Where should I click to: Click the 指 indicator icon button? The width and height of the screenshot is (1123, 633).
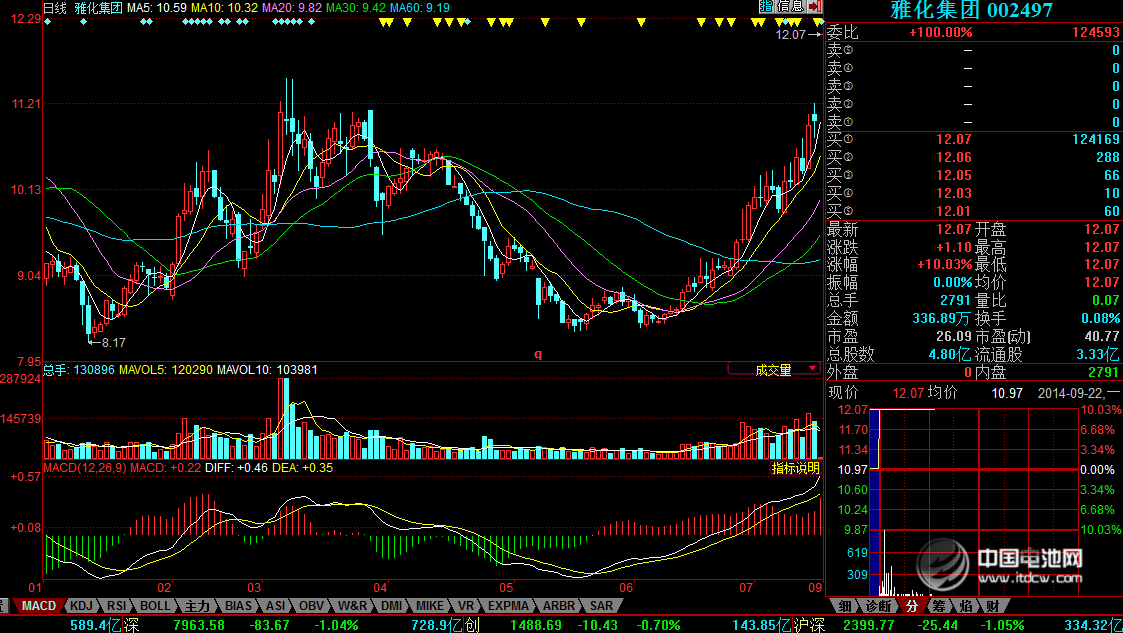[x=766, y=7]
